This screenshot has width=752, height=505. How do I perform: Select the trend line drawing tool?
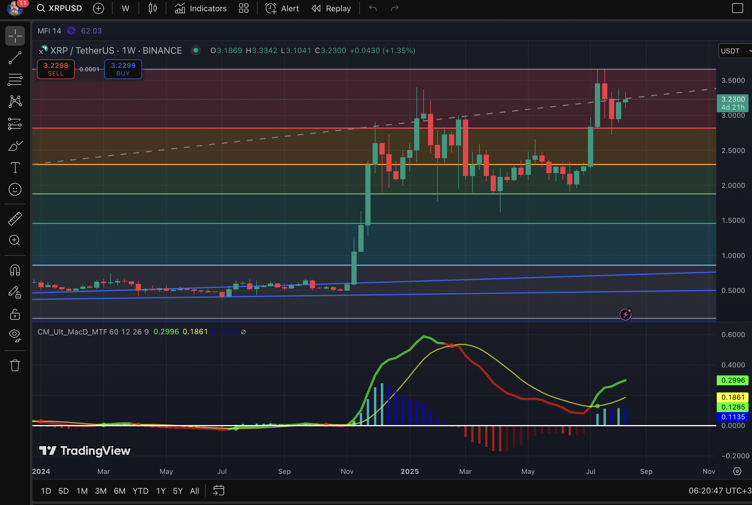pyautogui.click(x=15, y=58)
